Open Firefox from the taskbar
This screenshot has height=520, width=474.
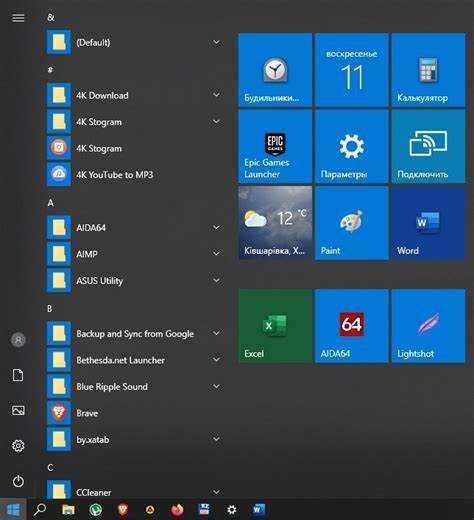point(177,509)
